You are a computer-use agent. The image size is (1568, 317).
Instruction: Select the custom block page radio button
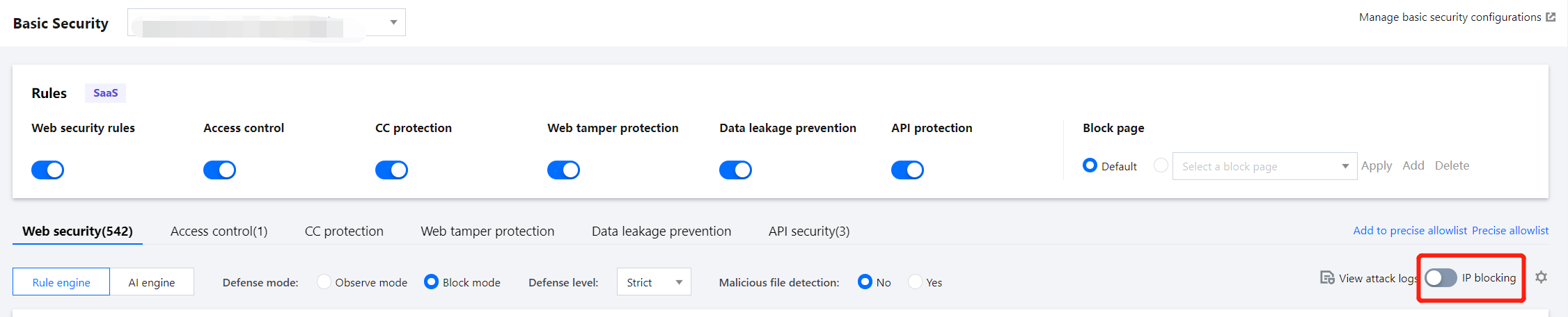click(x=1161, y=165)
